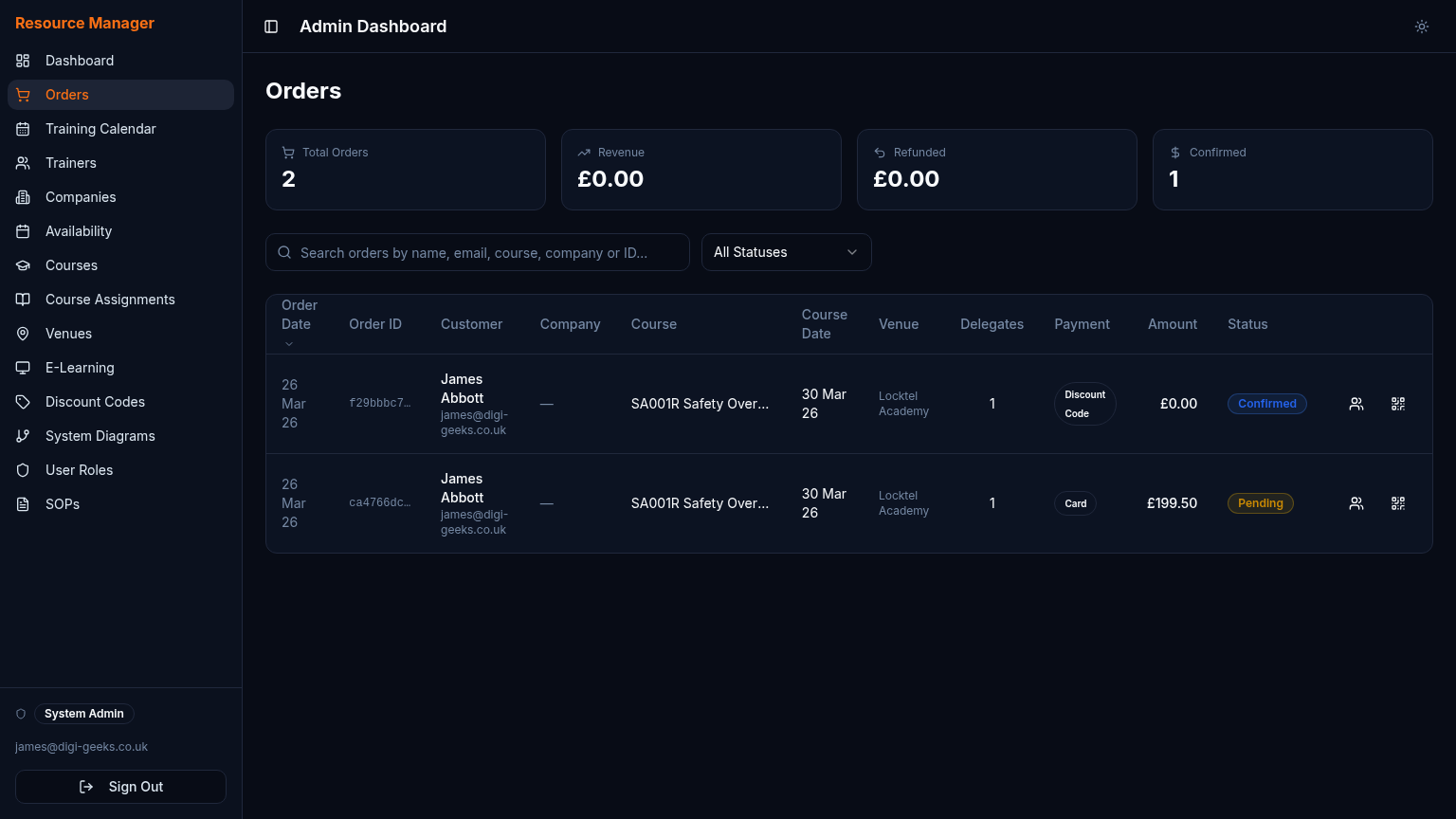This screenshot has width=1456, height=819.
Task: Click the Customer column header
Action: pyautogui.click(x=471, y=324)
